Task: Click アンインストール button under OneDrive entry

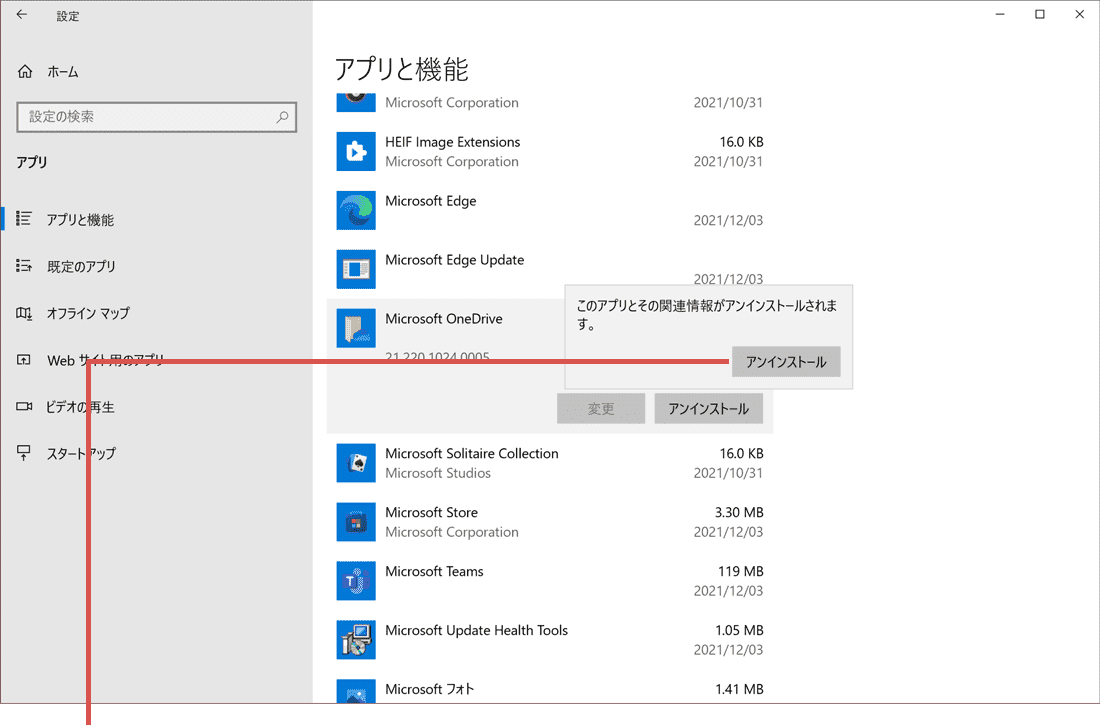Action: pos(709,408)
